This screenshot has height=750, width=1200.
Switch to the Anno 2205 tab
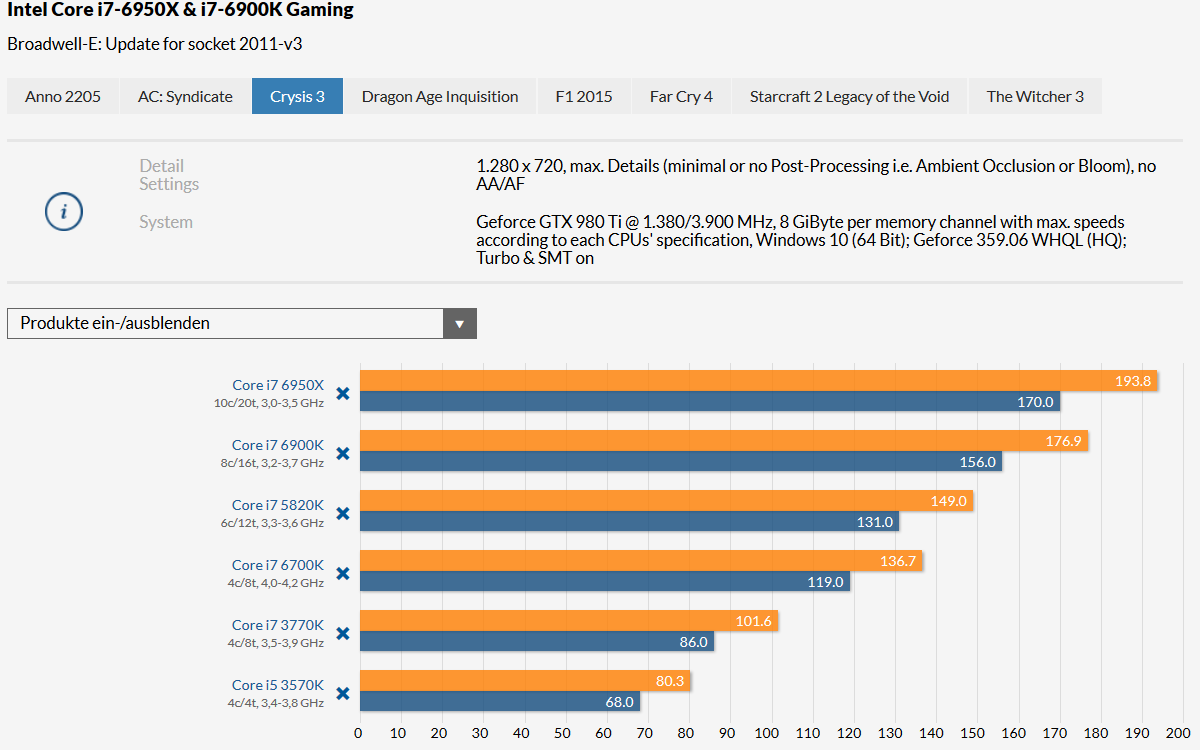[x=63, y=97]
